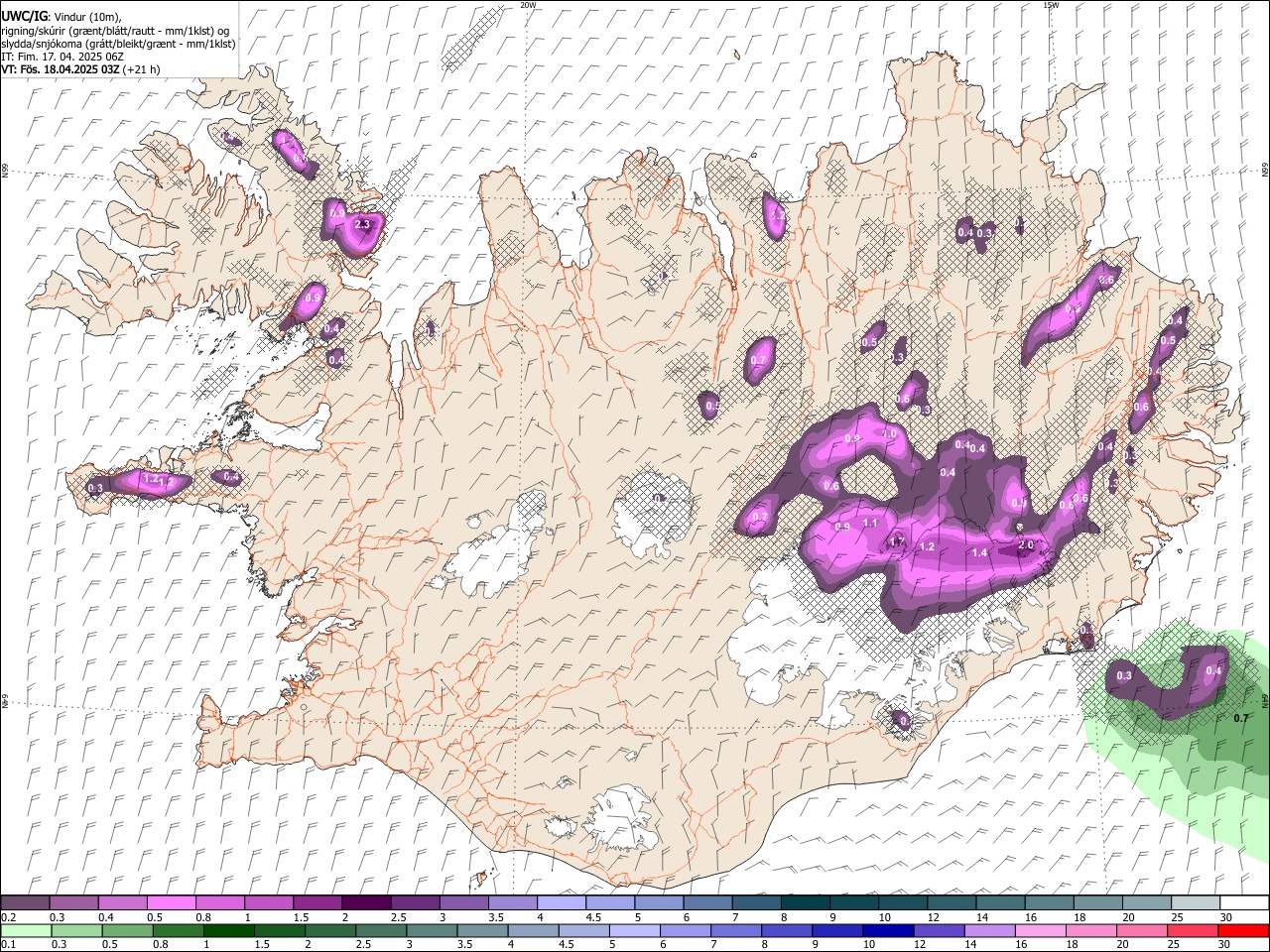Click the 0.2 dark purple swatch in top legend row
The height and width of the screenshot is (952, 1270).
25,902
